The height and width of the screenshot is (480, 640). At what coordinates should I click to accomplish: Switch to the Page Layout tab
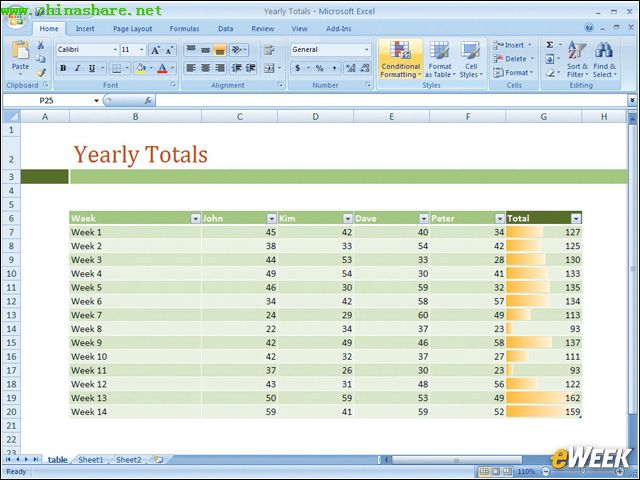click(x=132, y=29)
